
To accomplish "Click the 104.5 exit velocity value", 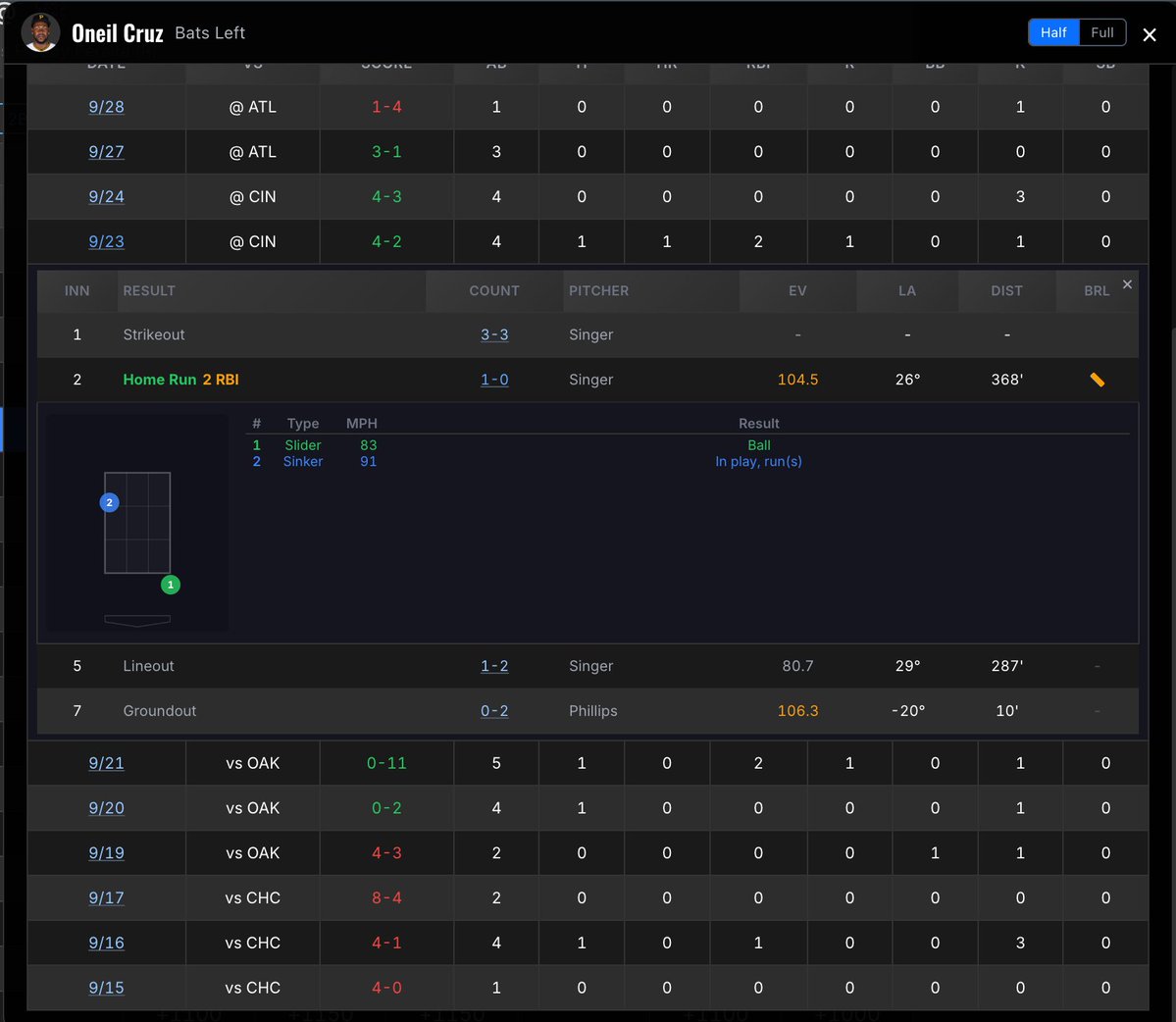I will coord(797,380).
